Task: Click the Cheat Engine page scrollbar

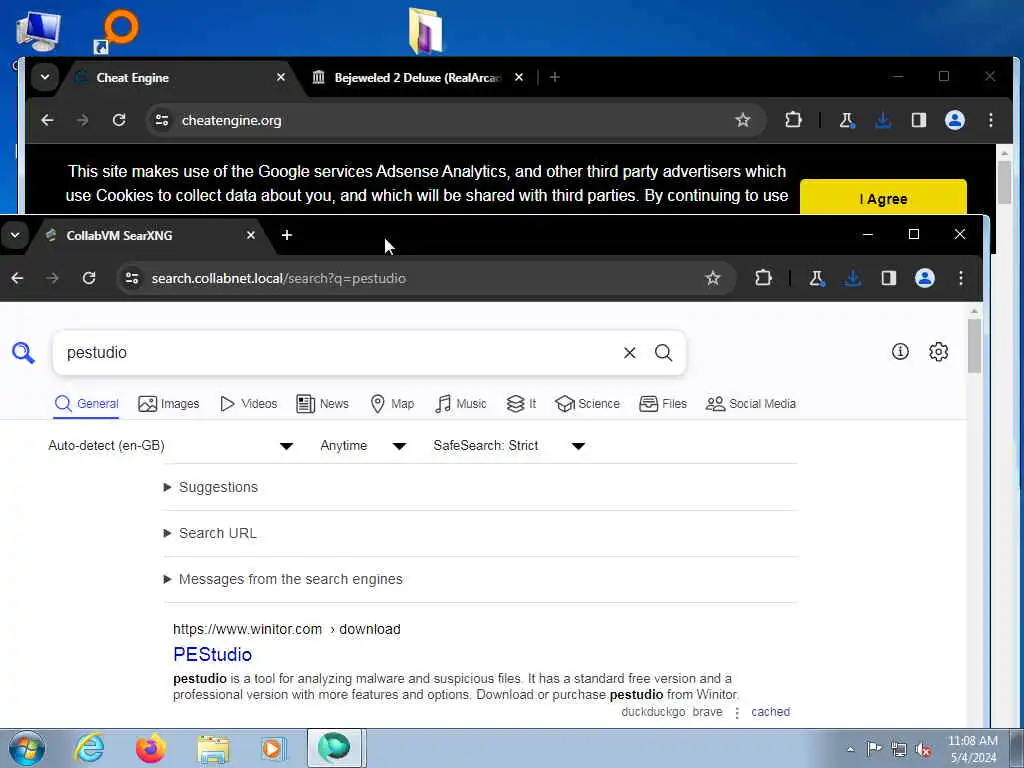Action: pos(1004,182)
